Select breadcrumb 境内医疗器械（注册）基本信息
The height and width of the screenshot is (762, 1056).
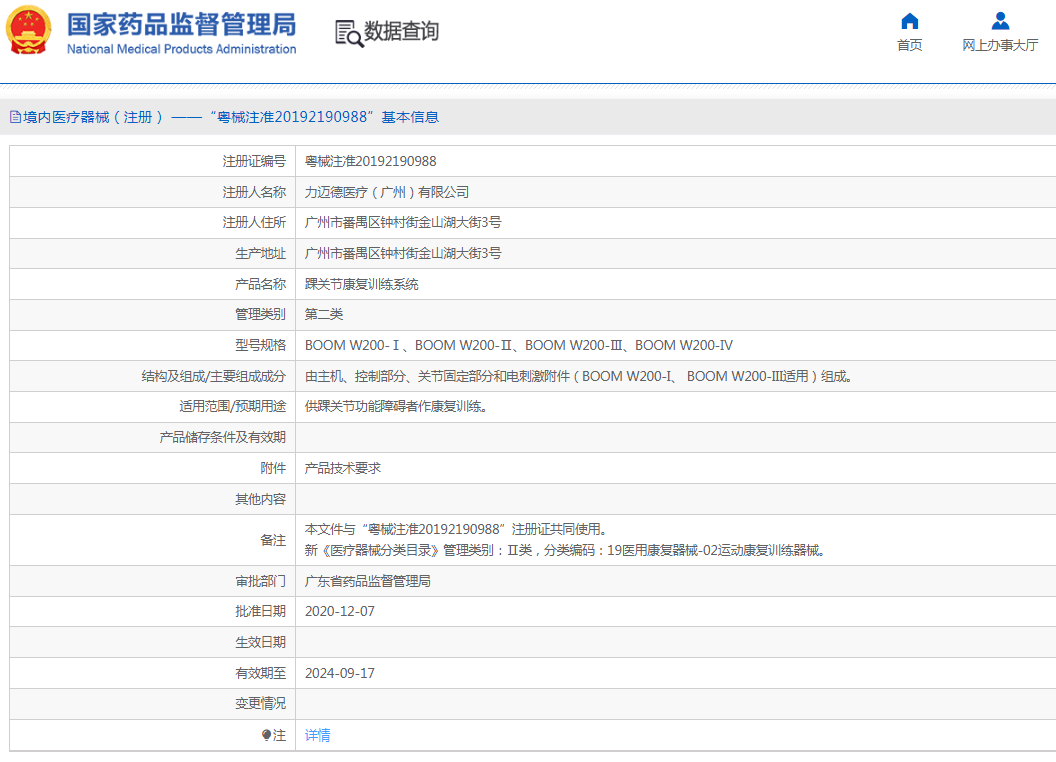[x=230, y=117]
